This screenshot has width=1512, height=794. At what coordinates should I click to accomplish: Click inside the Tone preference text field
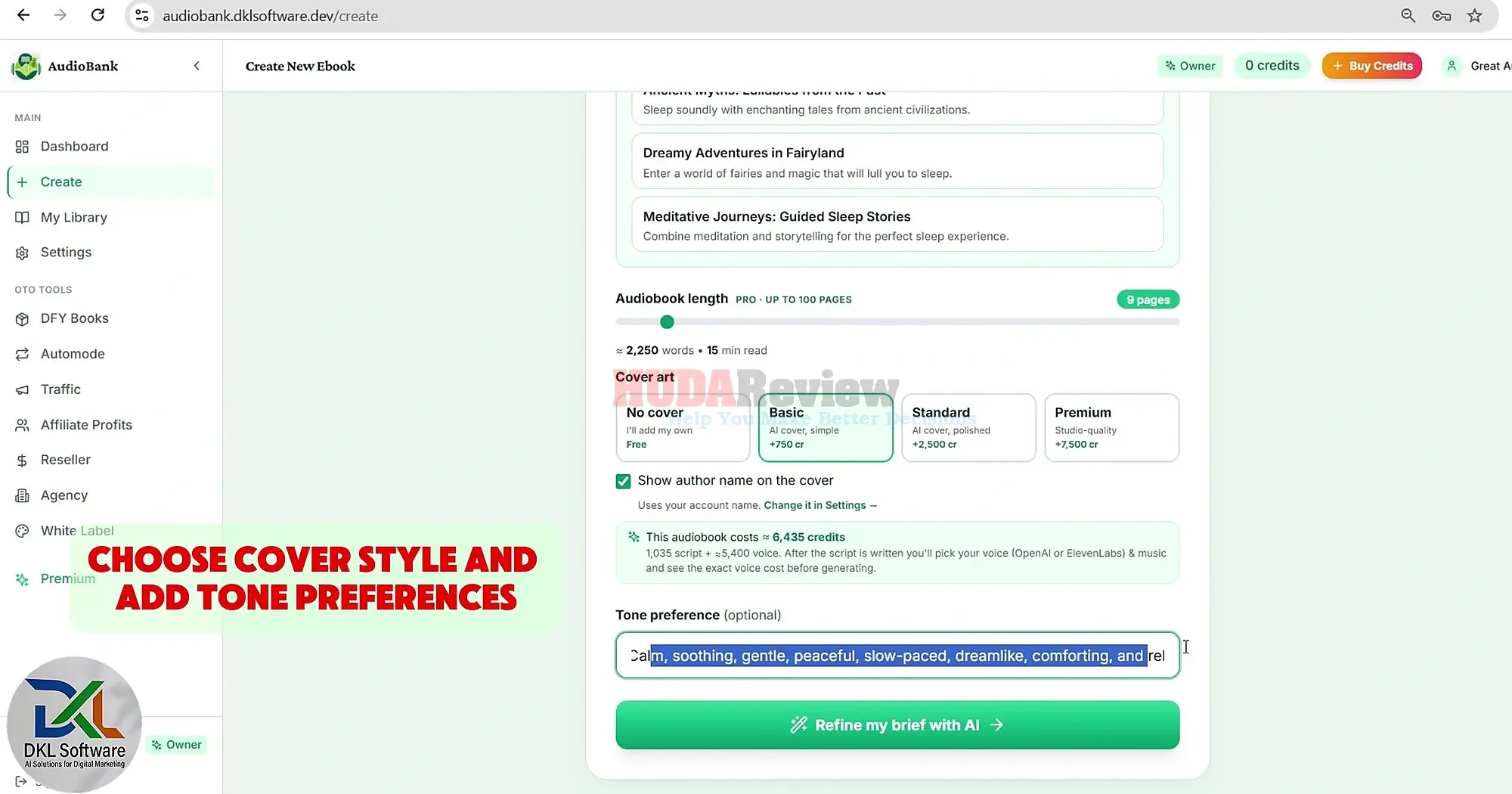[x=897, y=656]
